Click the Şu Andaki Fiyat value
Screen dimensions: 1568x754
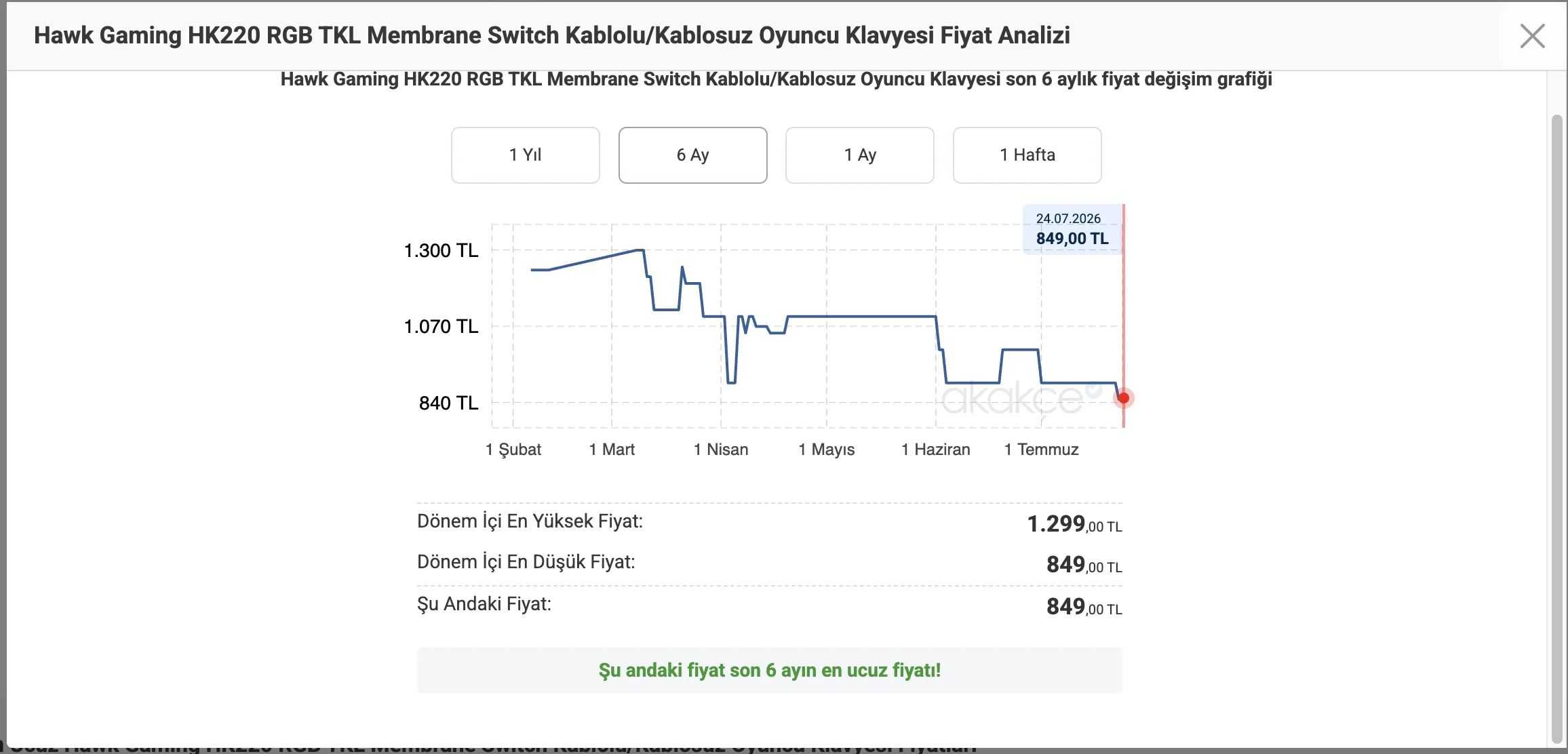pos(1084,607)
